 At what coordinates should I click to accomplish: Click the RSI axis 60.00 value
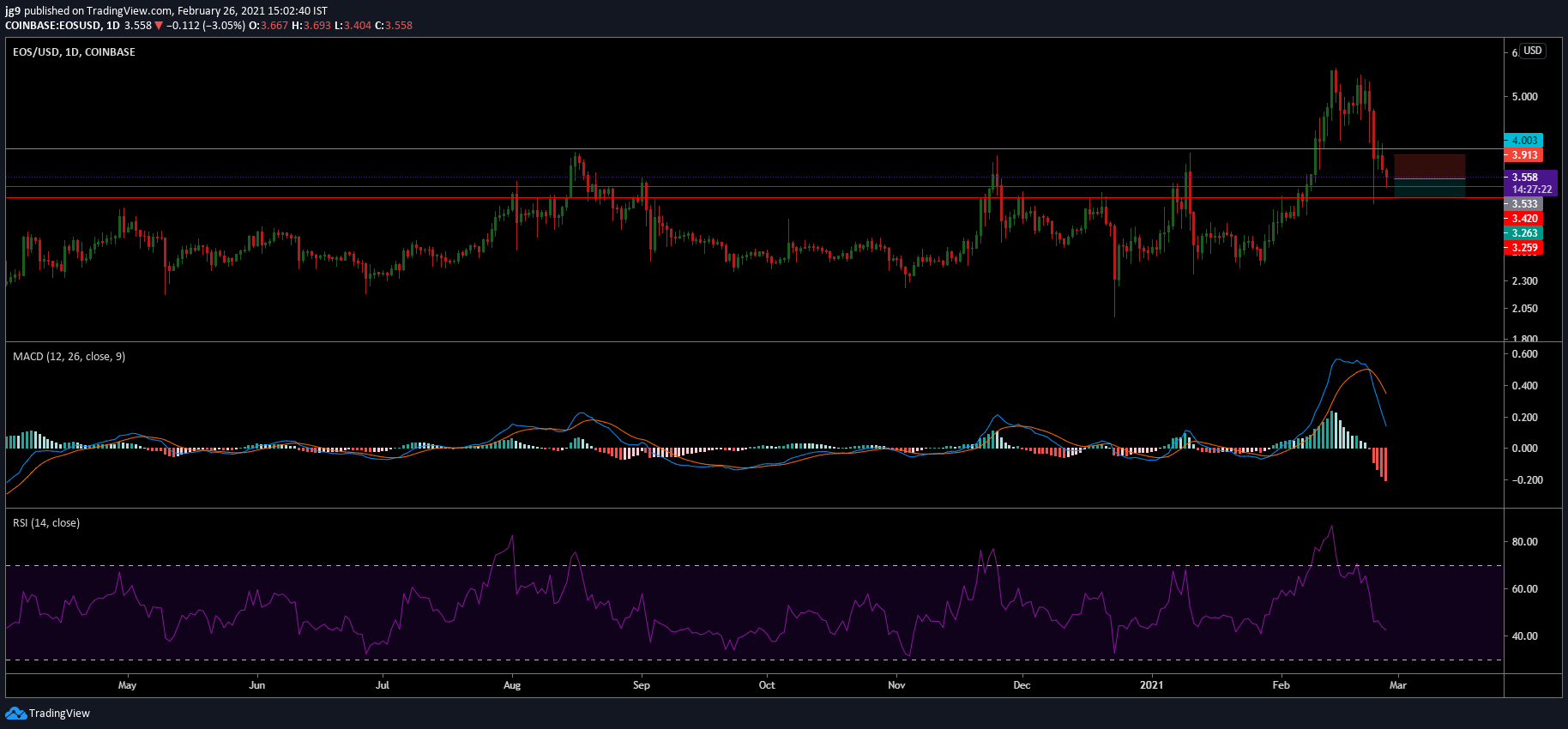(1524, 588)
